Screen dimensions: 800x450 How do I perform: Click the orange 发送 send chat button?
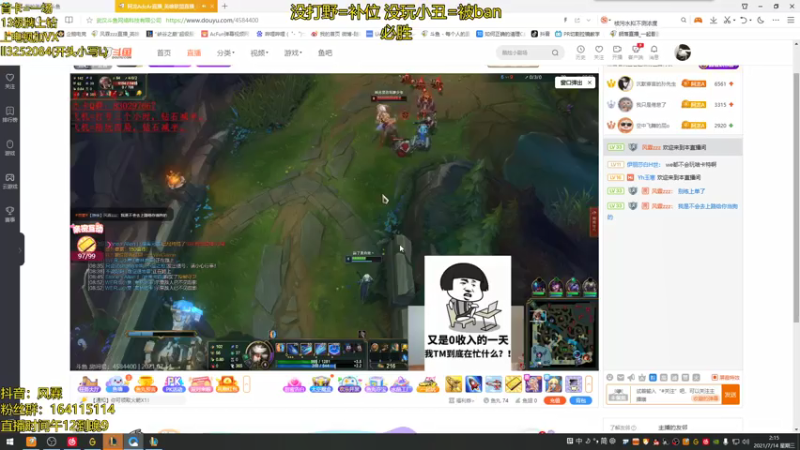(731, 394)
